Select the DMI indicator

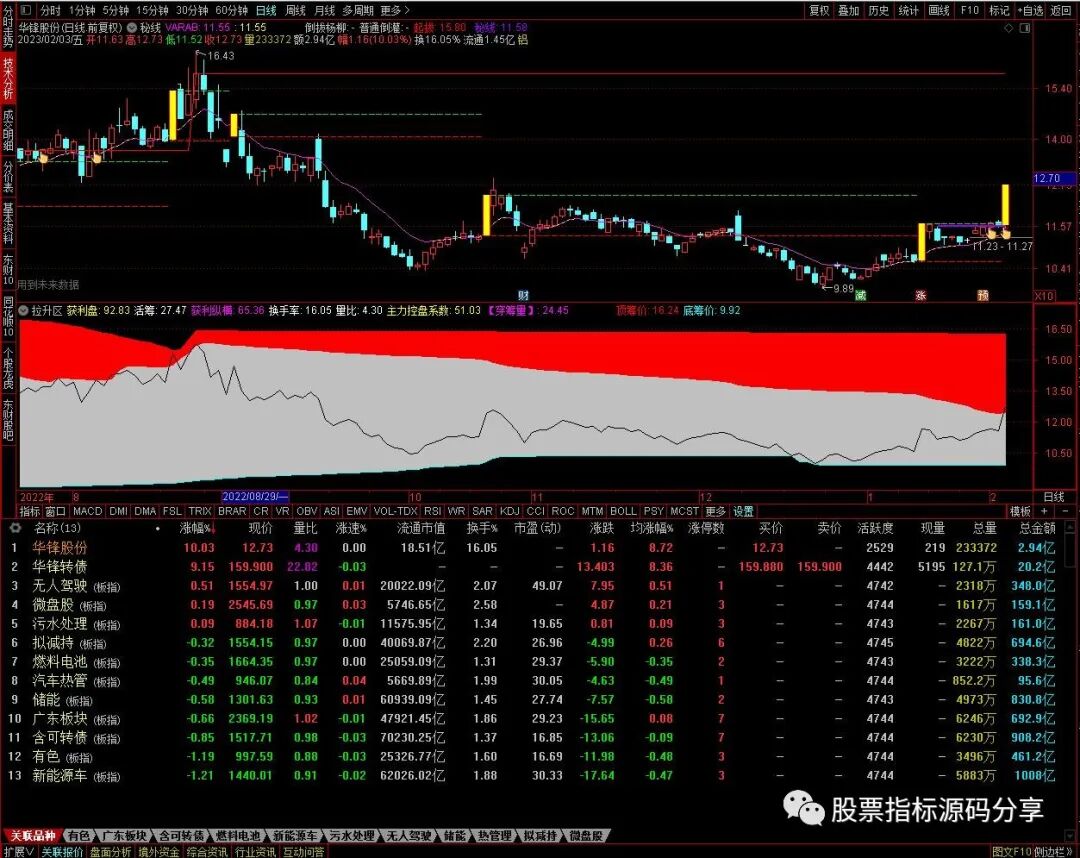tap(118, 512)
